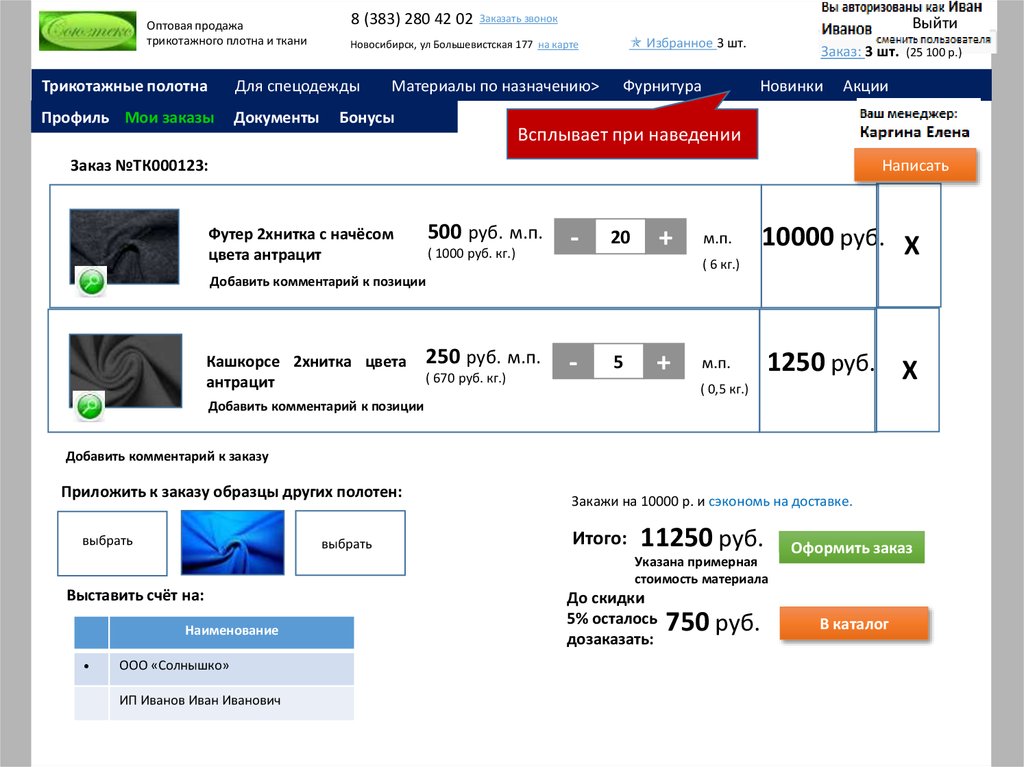Viewport: 1024px width, 767px height.
Task: Click product name Футер 2хнитка с начёсом
Action: coord(301,244)
